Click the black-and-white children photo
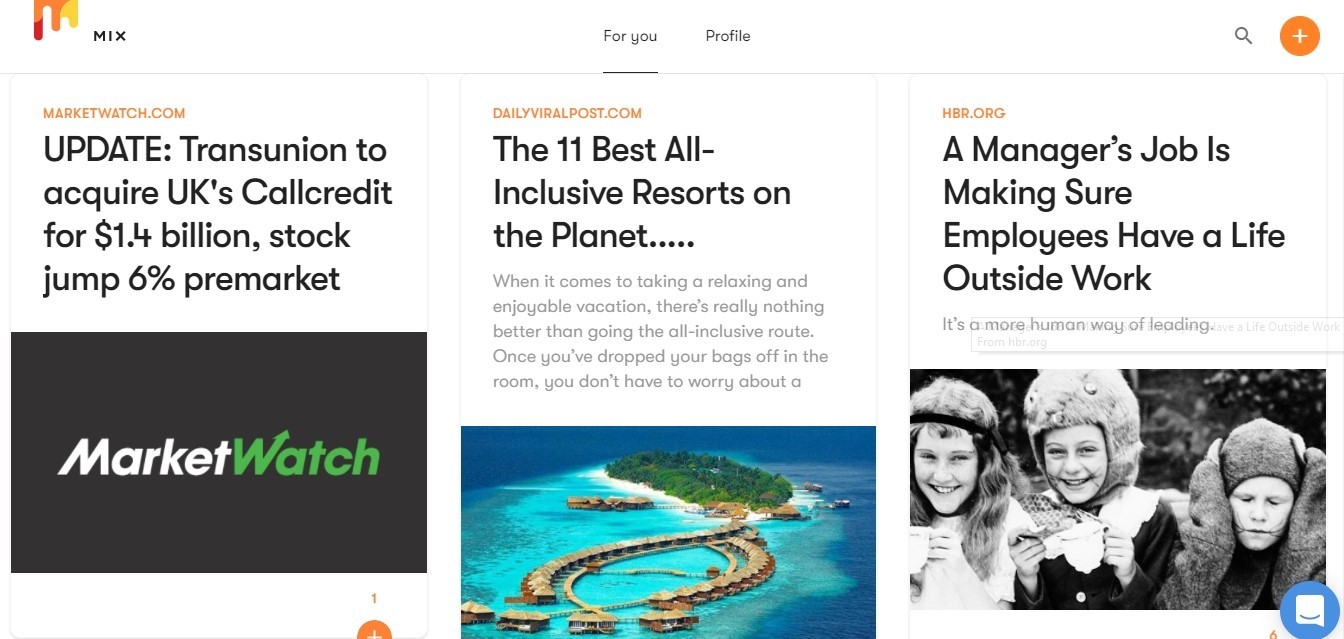 (1117, 489)
